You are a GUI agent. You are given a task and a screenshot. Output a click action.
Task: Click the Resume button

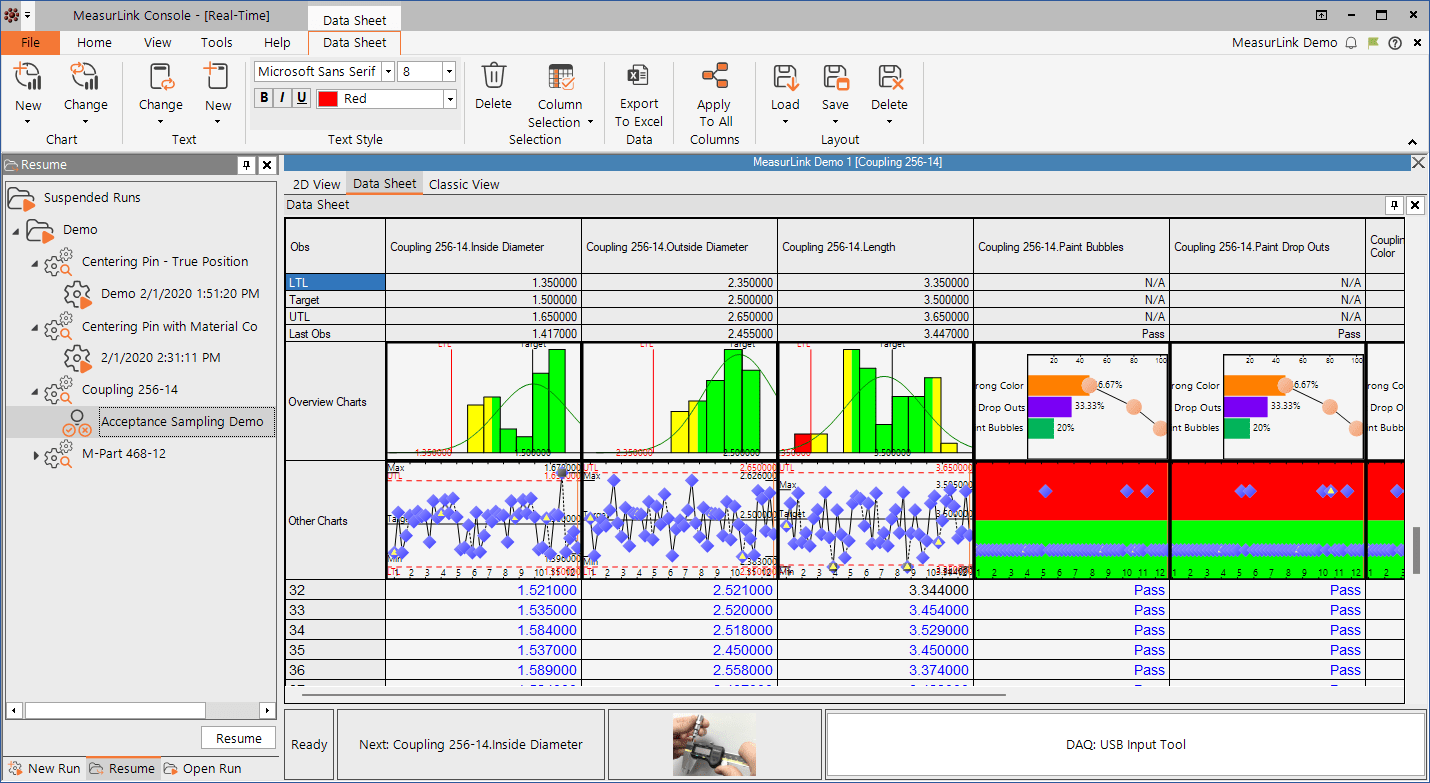(239, 738)
